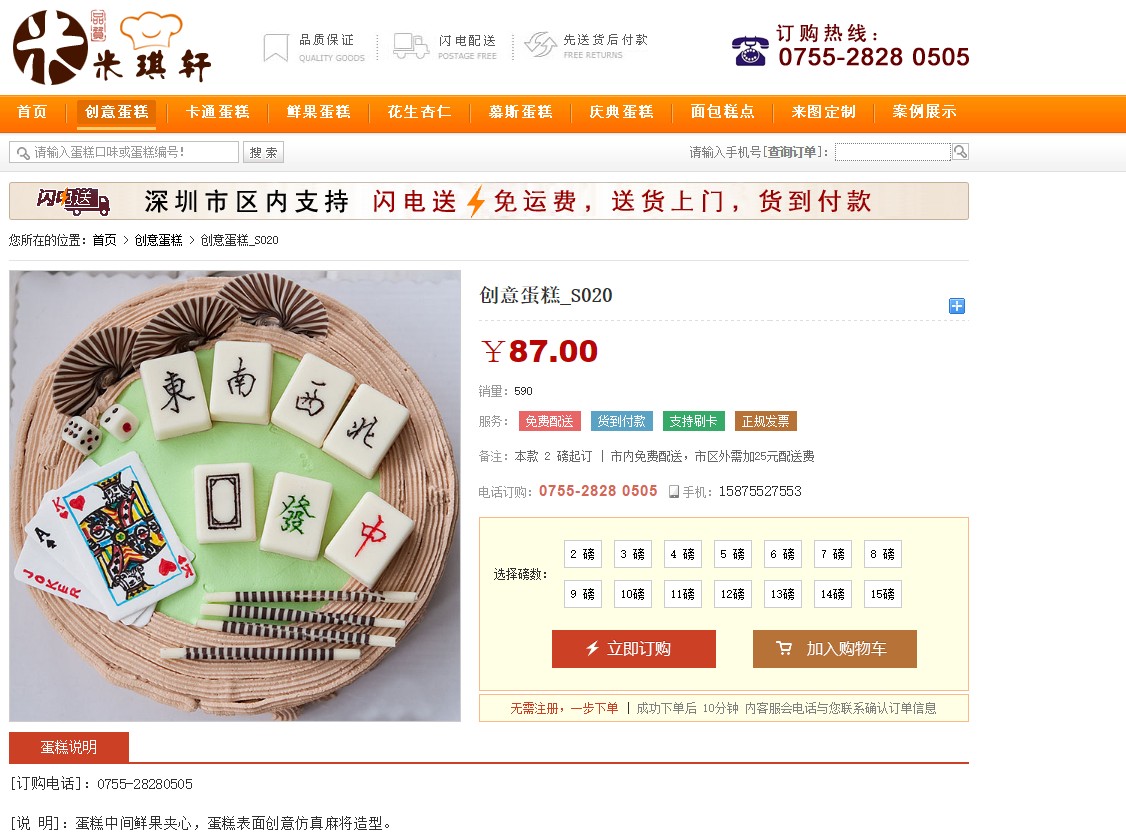The image size is (1126, 837).
Task: Click the magnifier icon for order query
Action: [x=960, y=151]
